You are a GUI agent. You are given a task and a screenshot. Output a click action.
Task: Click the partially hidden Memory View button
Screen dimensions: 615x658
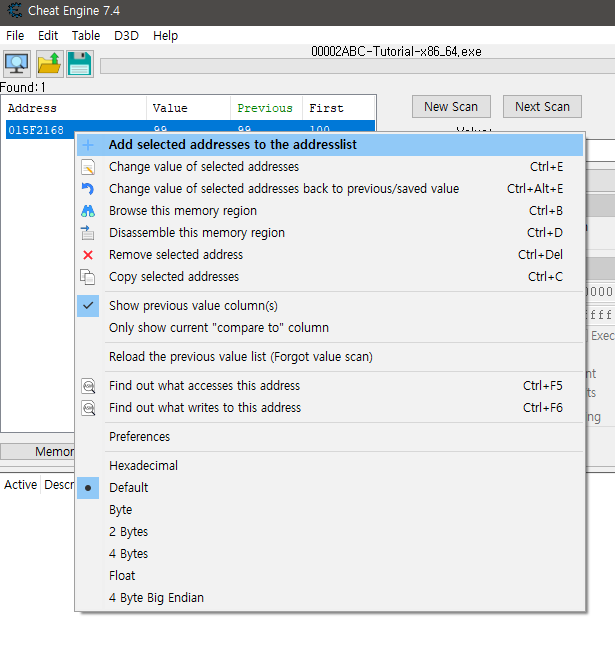click(38, 452)
